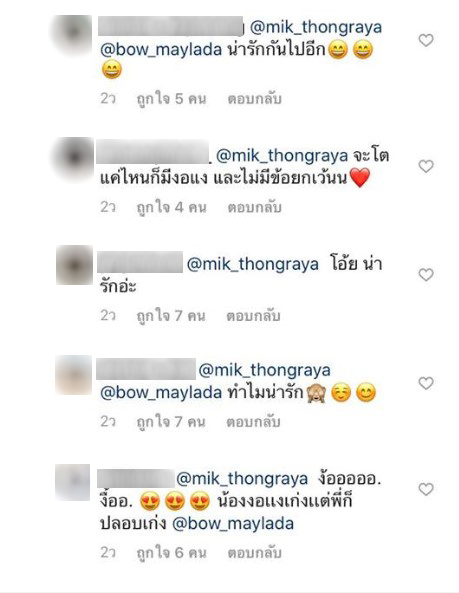Click ตอบกลับ under the โอ้ย น่ารักอ่ะ comment
The height and width of the screenshot is (593, 459).
click(x=253, y=316)
